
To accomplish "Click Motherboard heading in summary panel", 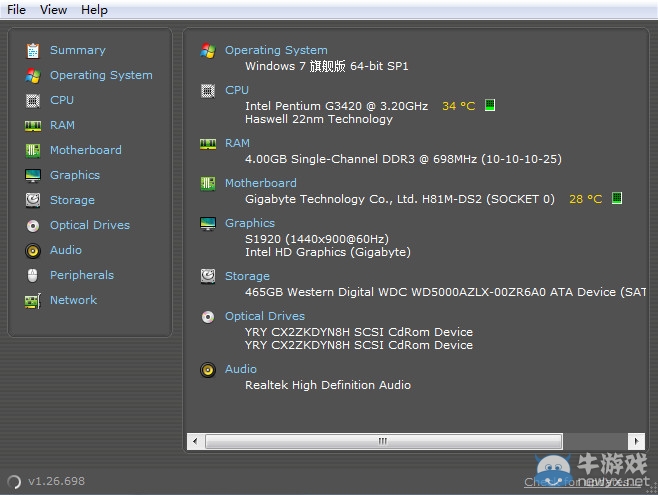I will pyautogui.click(x=261, y=183).
